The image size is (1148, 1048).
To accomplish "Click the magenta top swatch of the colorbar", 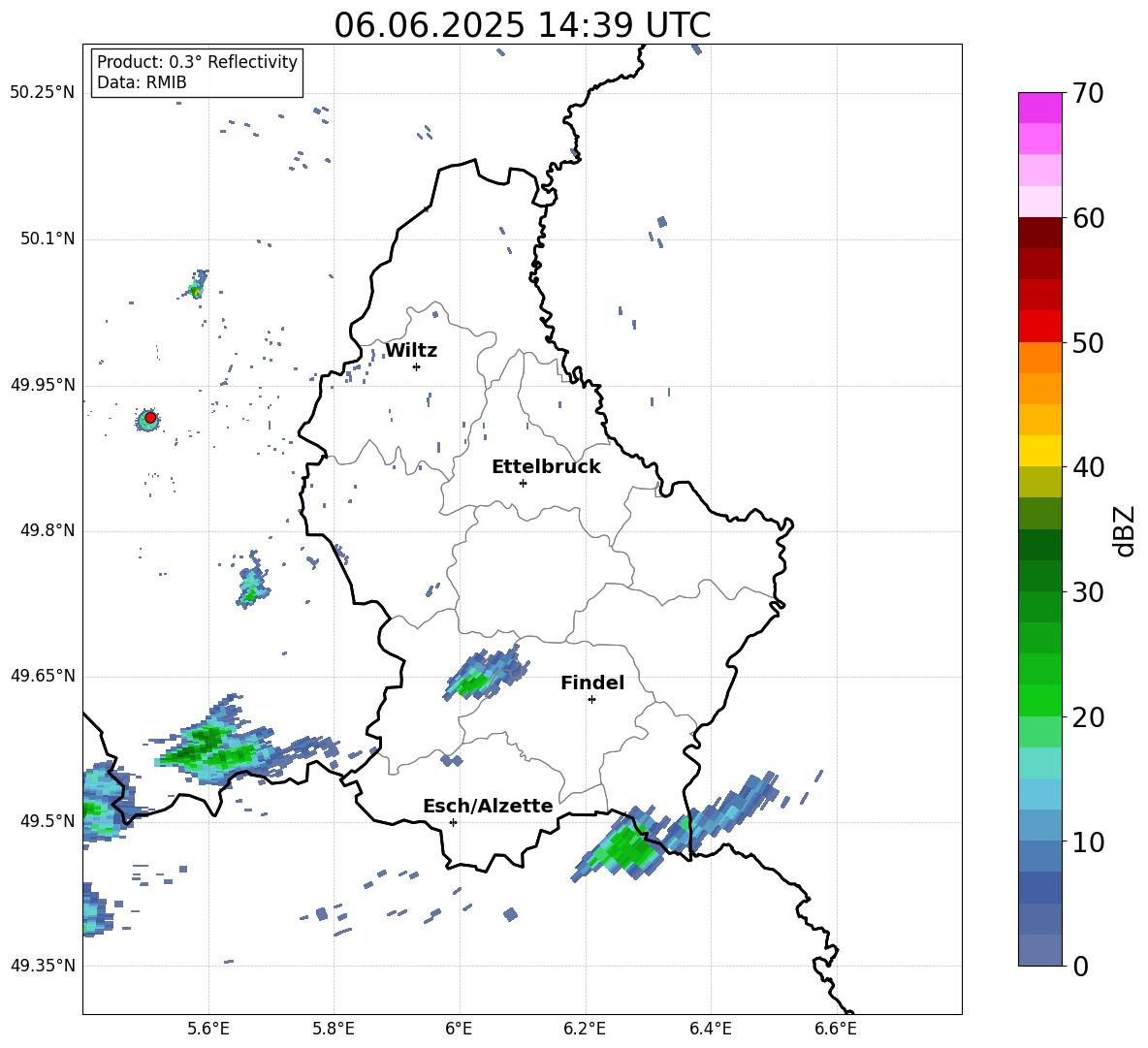I will (1039, 108).
